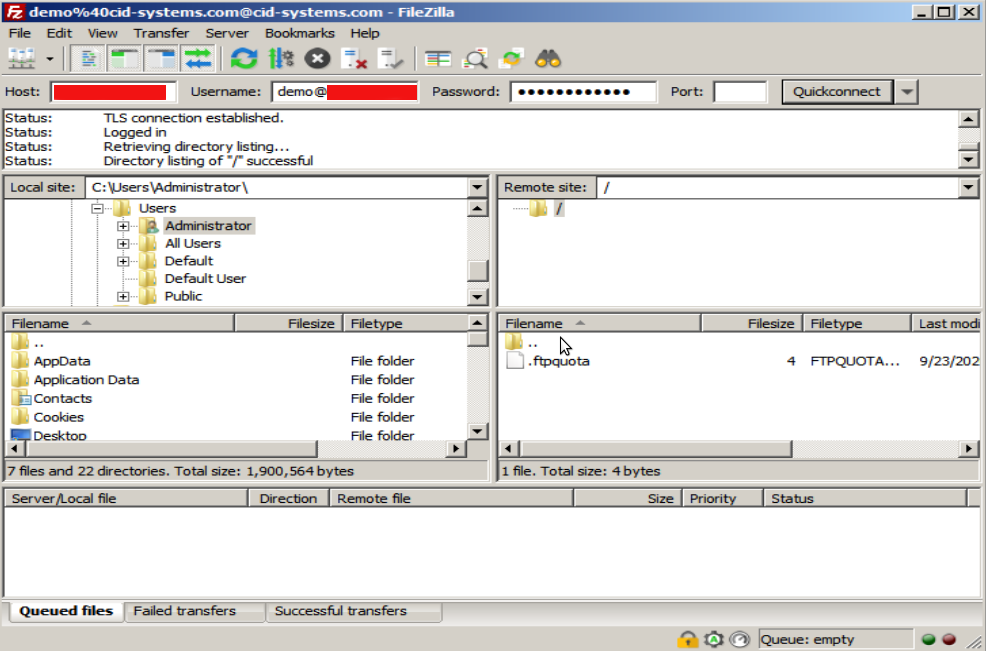This screenshot has width=986, height=651.
Task: Click the Password input field
Action: 584,92
